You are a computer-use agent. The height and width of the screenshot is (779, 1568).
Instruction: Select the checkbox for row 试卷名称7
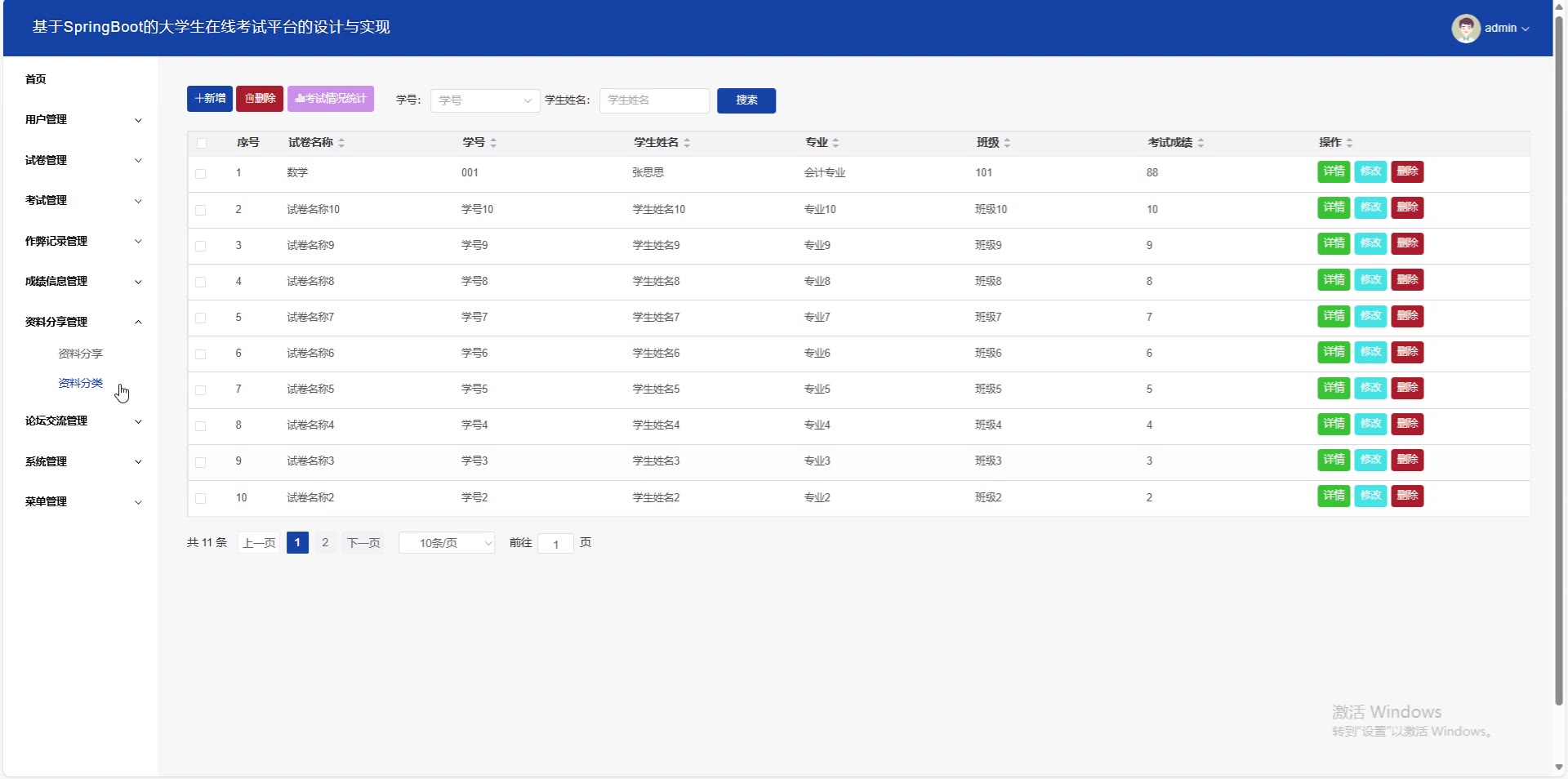201,318
